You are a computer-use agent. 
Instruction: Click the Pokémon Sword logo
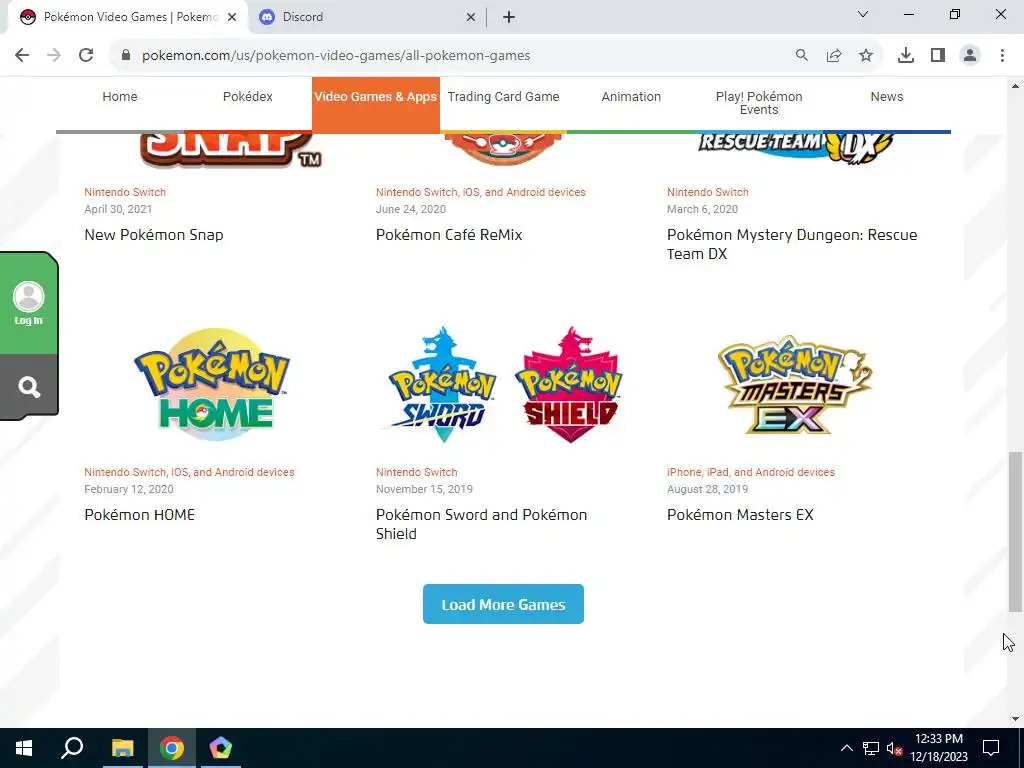[443, 385]
